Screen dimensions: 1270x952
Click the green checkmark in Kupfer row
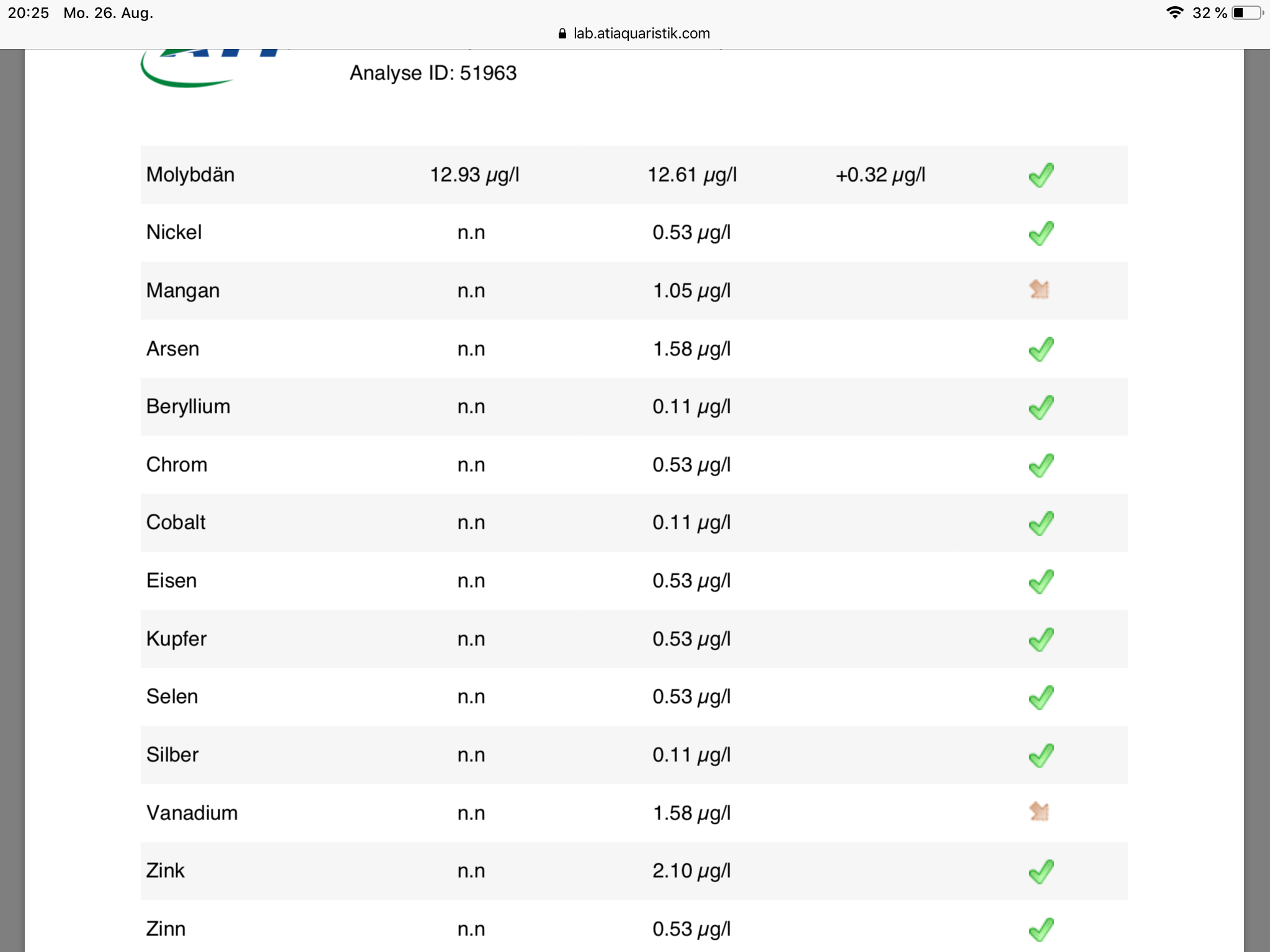1041,640
